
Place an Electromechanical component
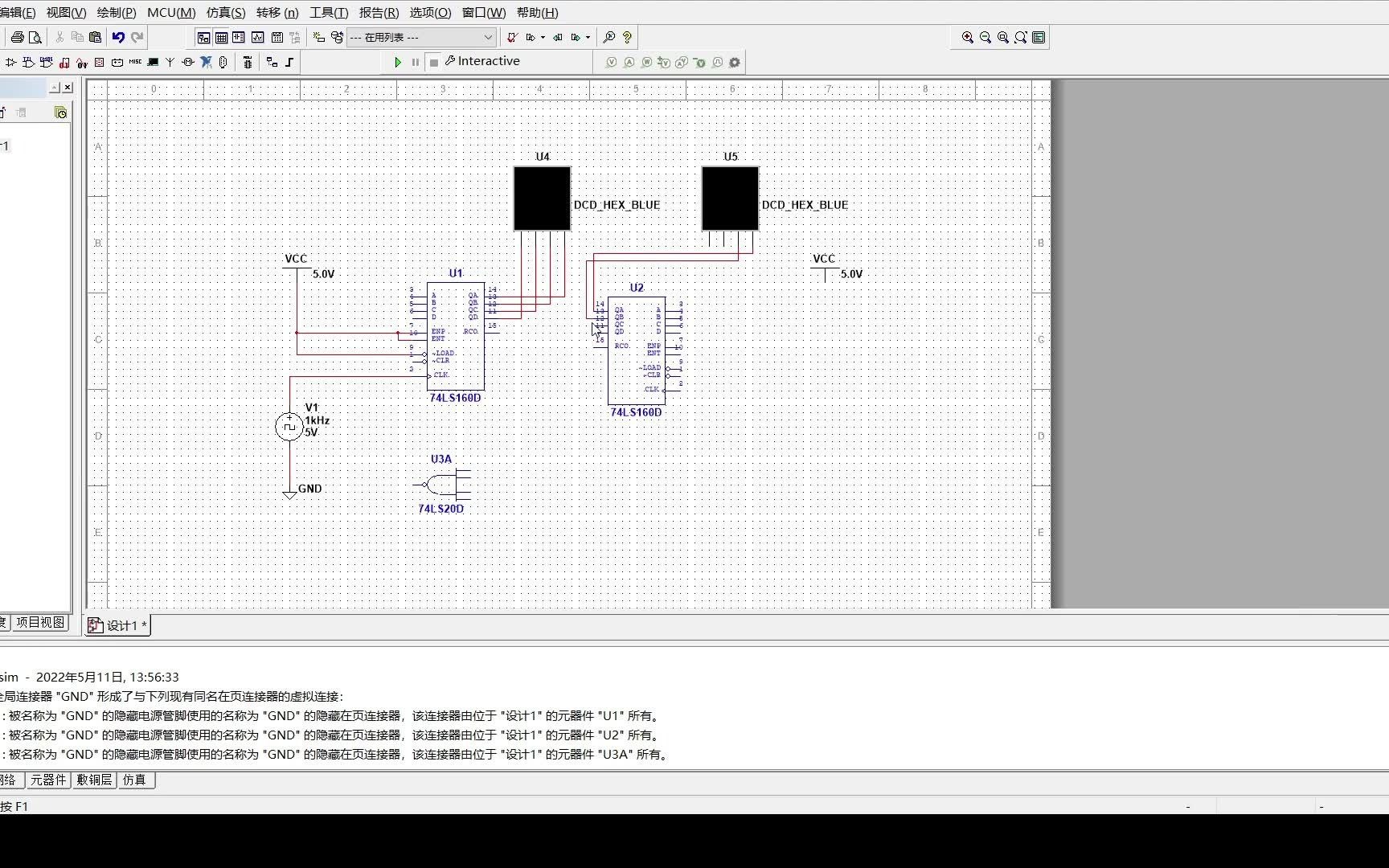point(187,62)
